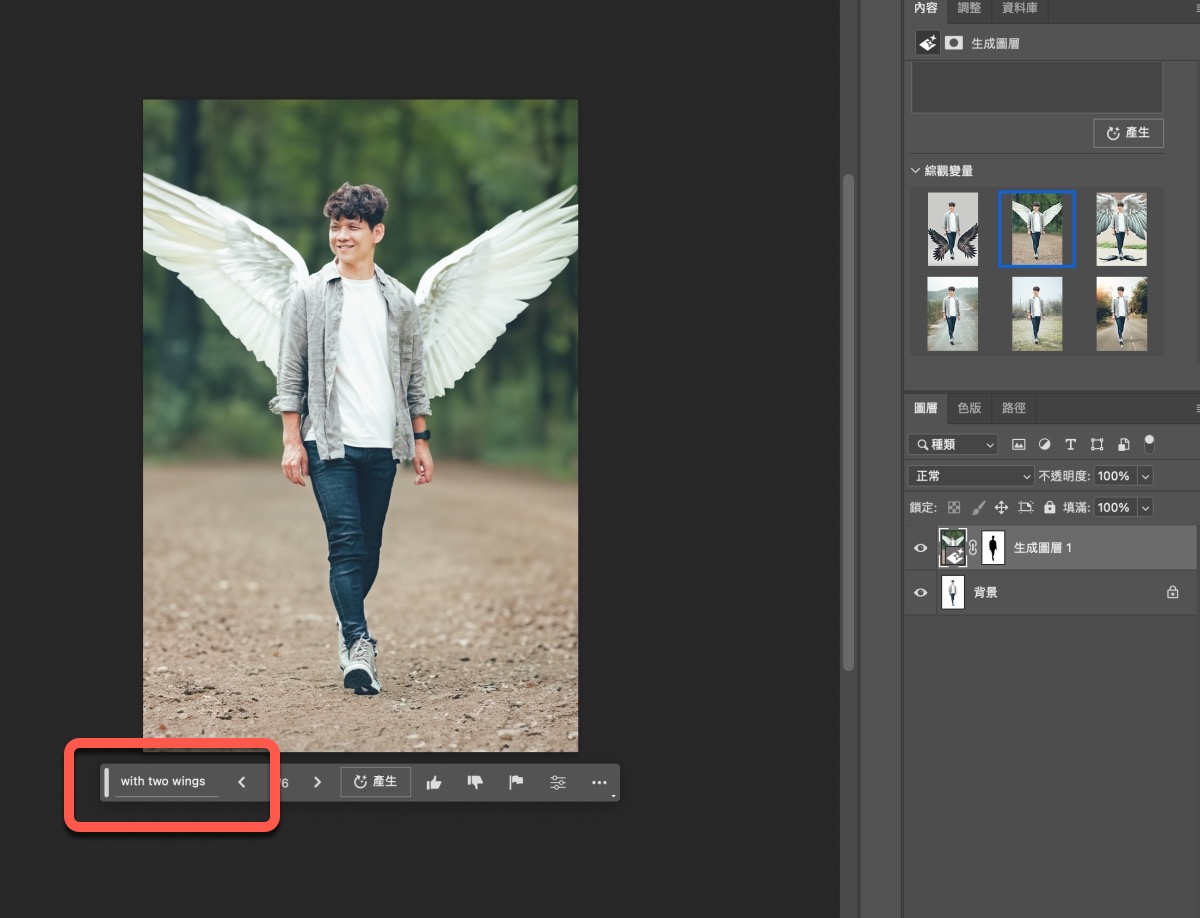Click the lock position move icon
The width and height of the screenshot is (1200, 918).
click(1001, 508)
